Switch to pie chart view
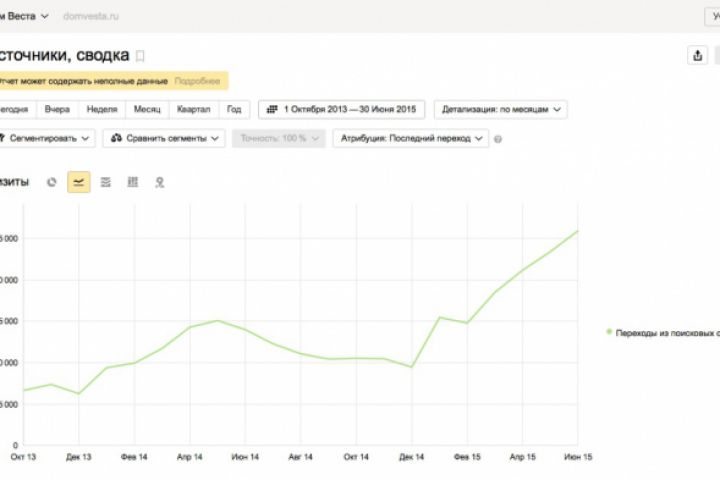720x480 pixels. [52, 182]
